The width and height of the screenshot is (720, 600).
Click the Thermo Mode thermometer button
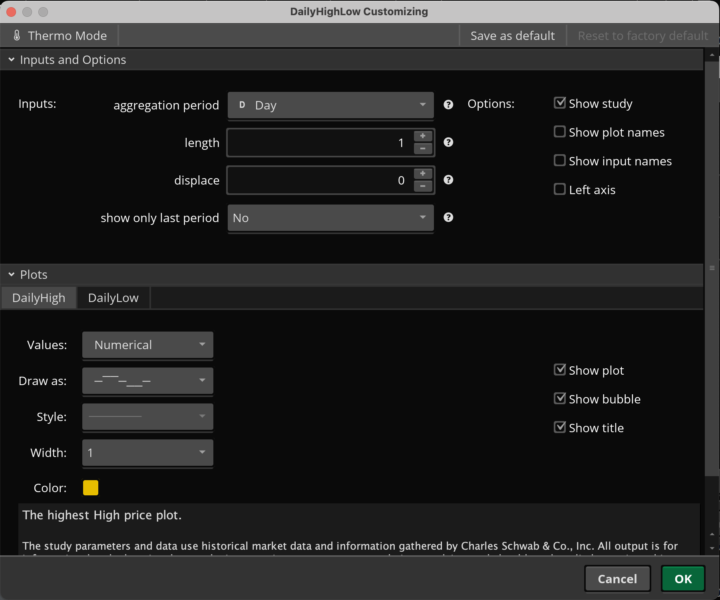click(x=59, y=35)
